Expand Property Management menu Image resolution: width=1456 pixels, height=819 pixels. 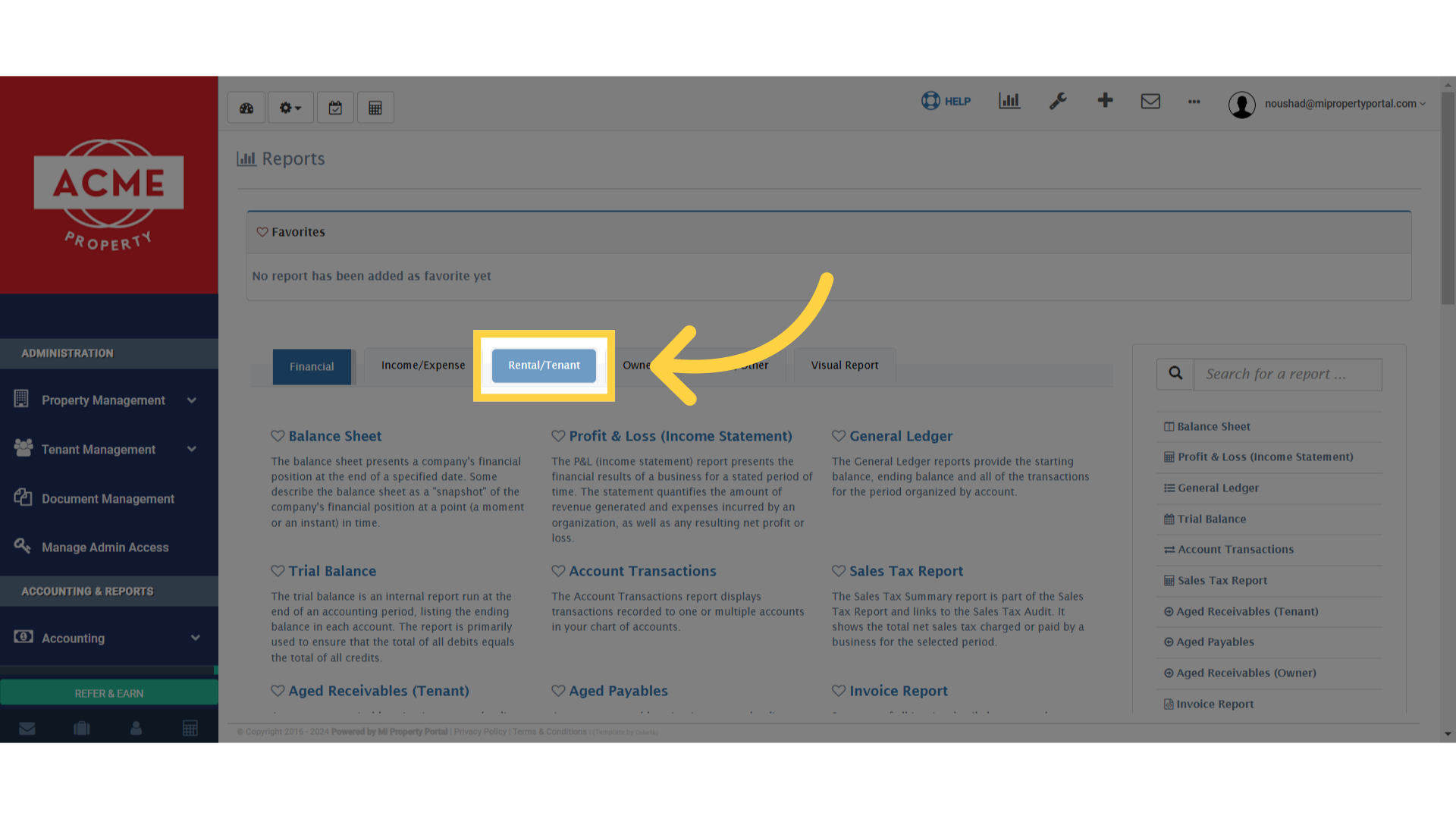coord(109,400)
